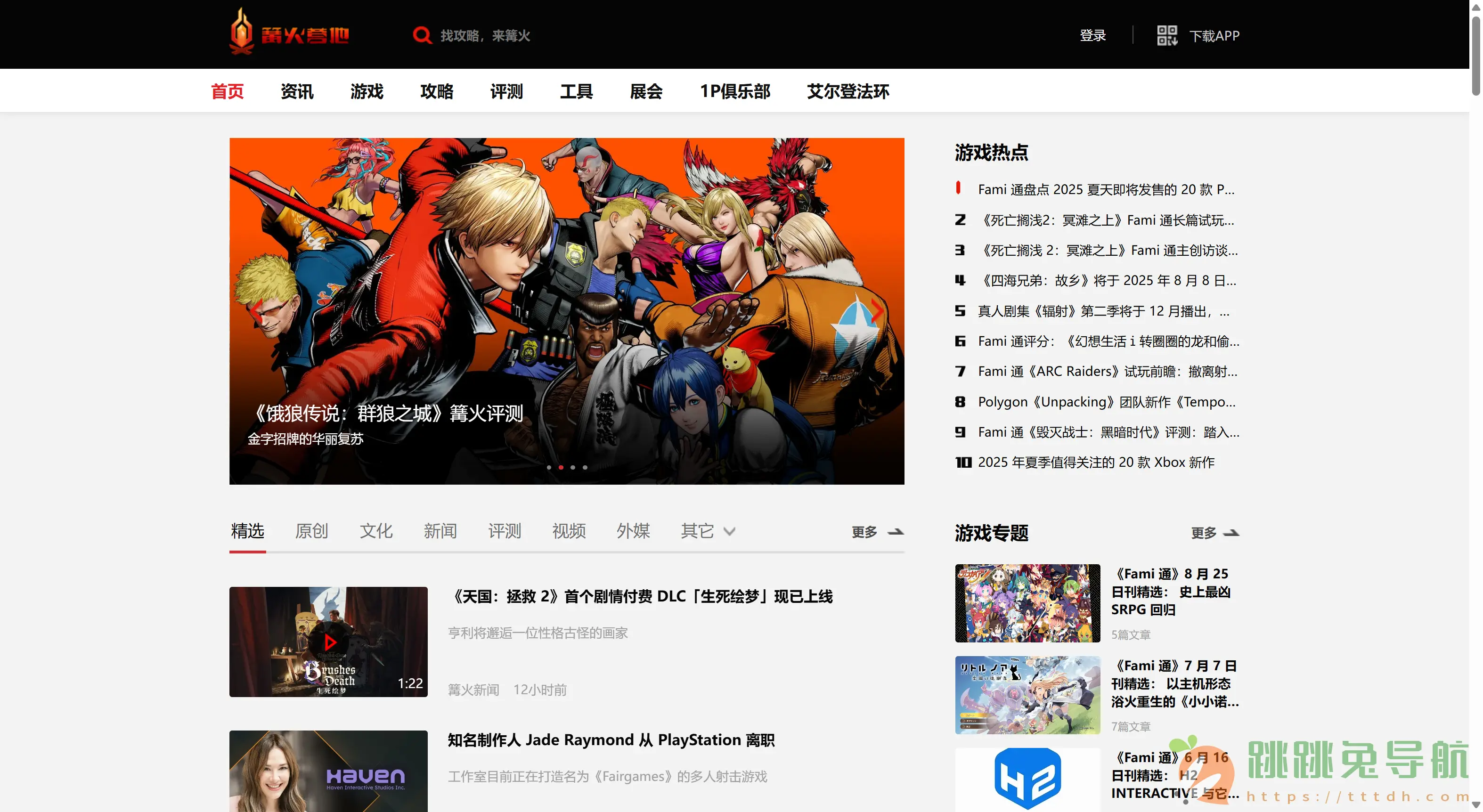
Task: Select the third carousel dot indicator
Action: tap(573, 467)
